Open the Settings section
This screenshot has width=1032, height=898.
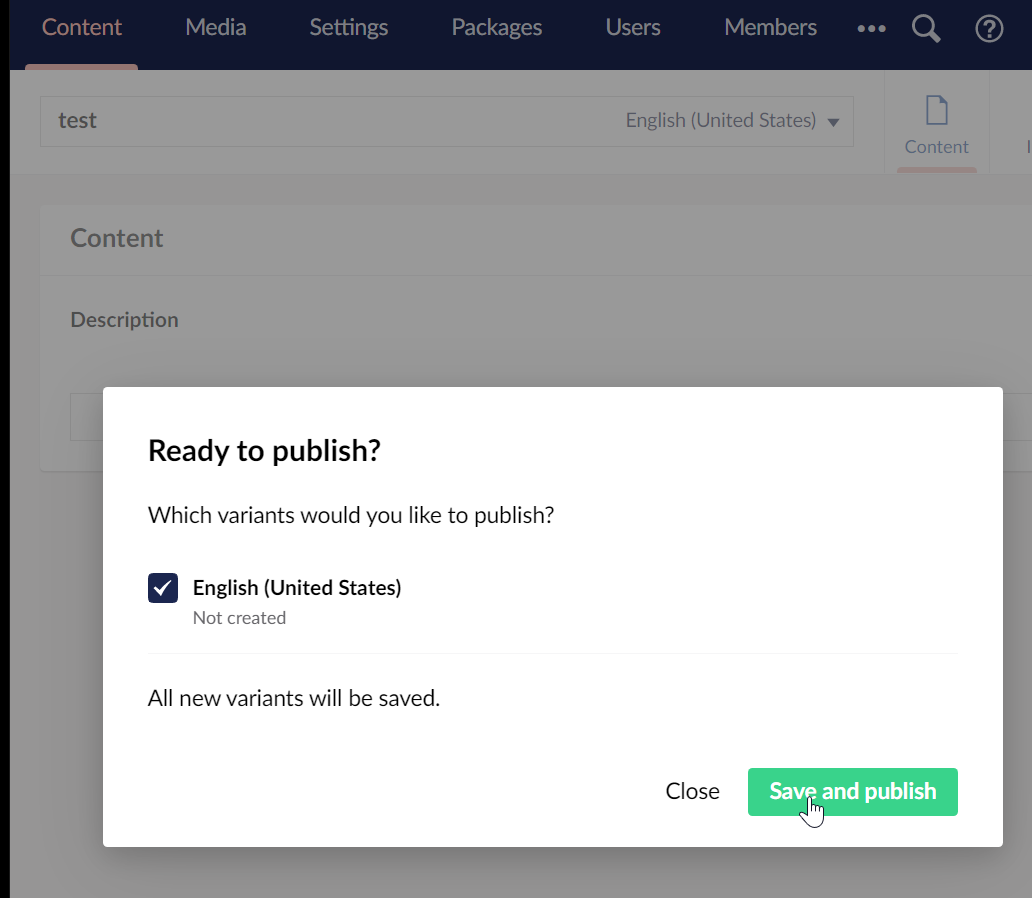pos(348,28)
